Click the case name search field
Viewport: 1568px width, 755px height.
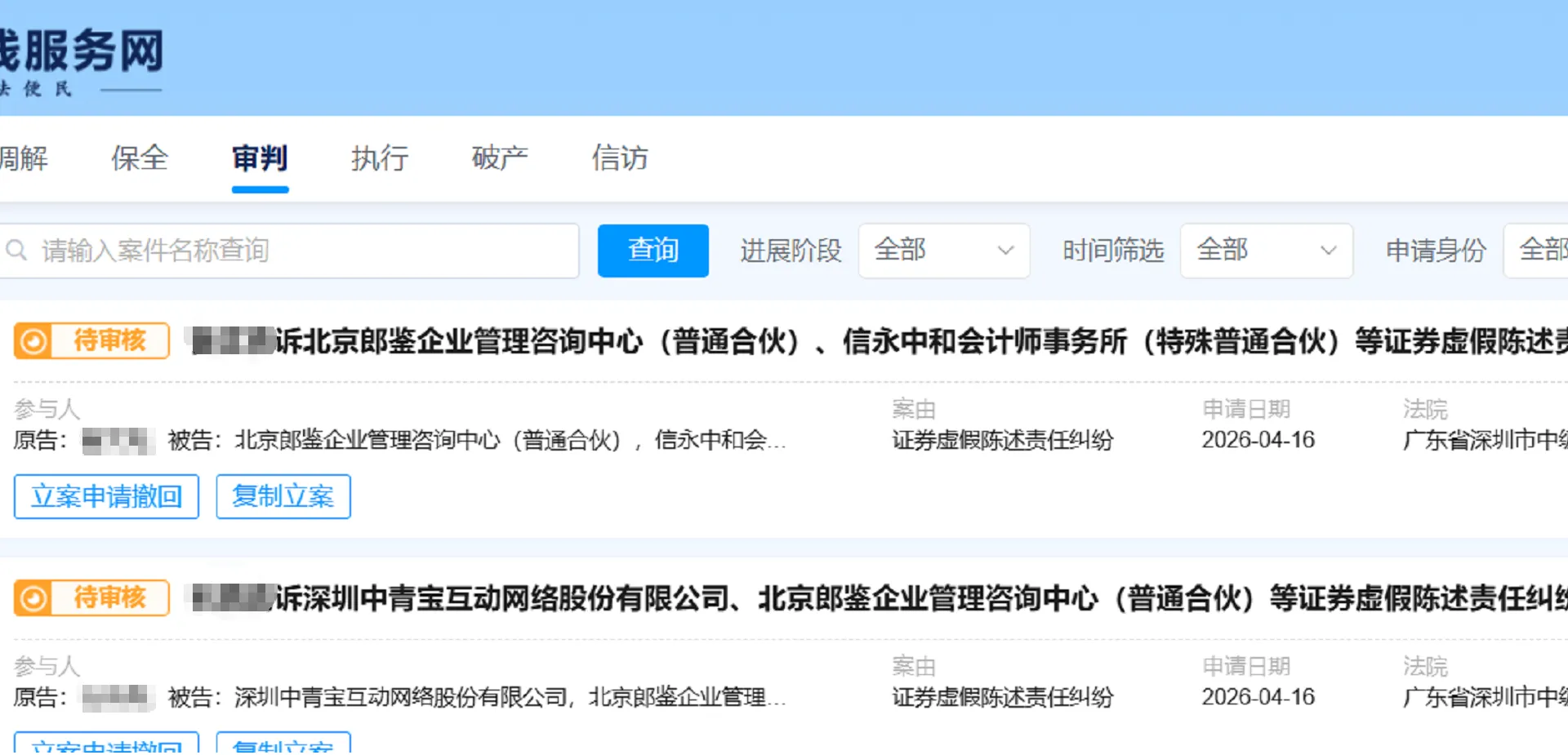pos(289,251)
